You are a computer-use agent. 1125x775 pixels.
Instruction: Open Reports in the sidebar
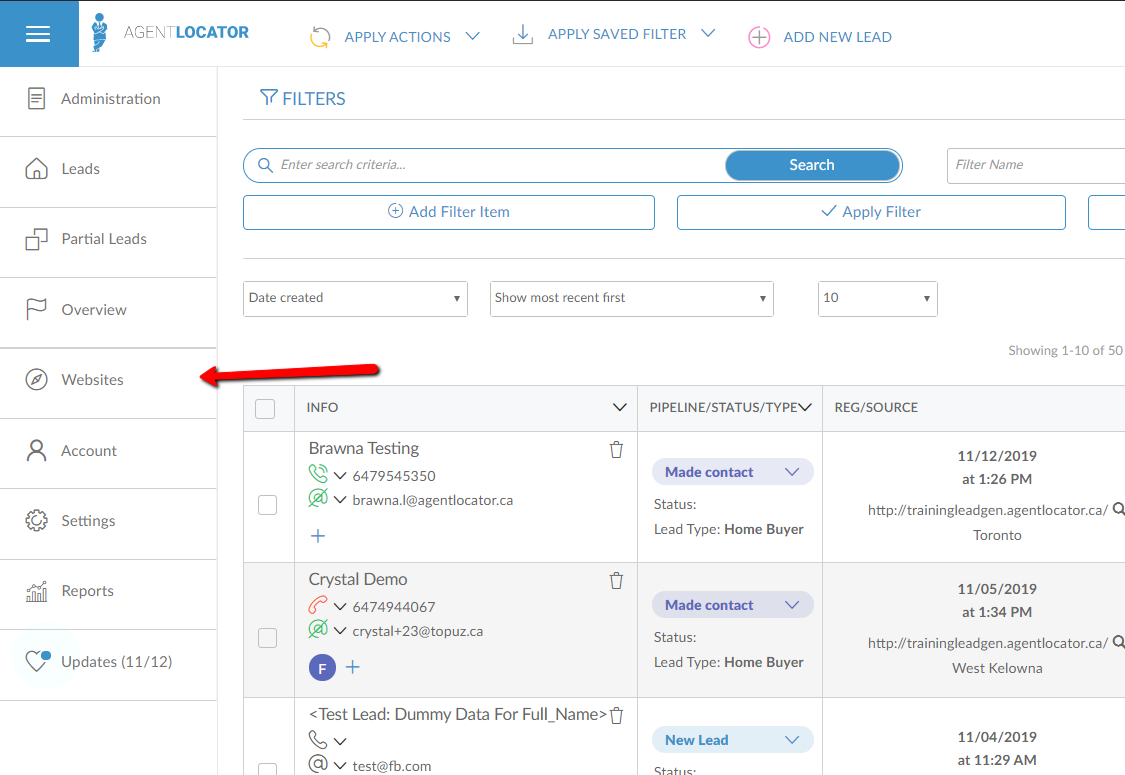(x=108, y=591)
